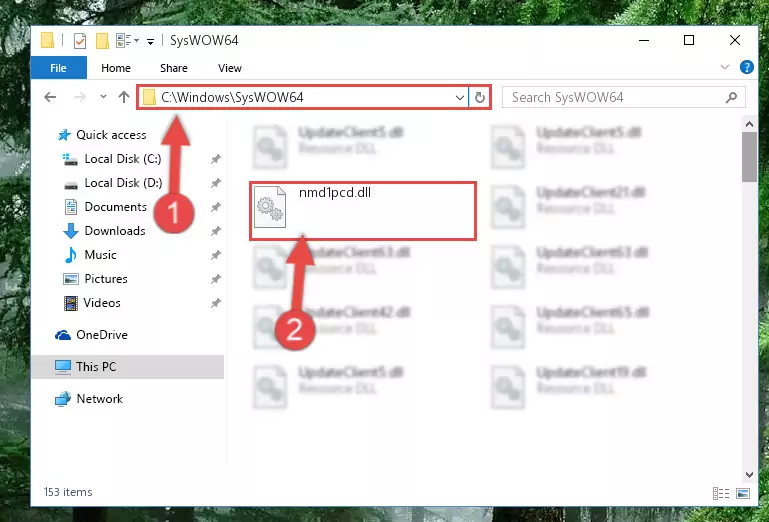Screen dimensions: 769x522
Task: Switch to the Share ribbon tab
Action: click(x=174, y=68)
